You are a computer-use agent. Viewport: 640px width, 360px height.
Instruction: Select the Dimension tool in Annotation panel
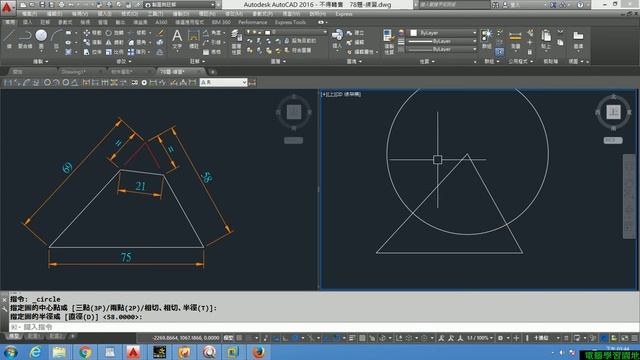point(193,39)
